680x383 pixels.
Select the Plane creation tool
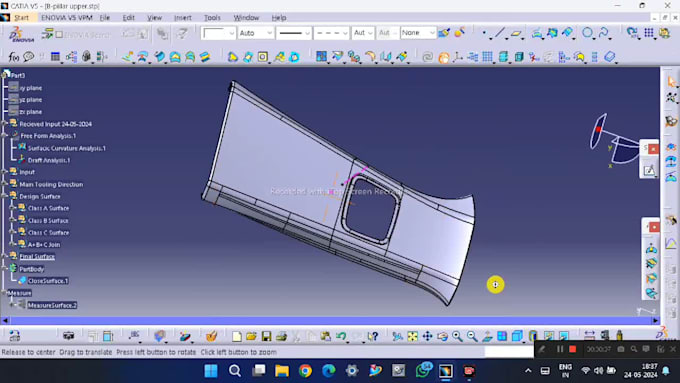coord(516,33)
